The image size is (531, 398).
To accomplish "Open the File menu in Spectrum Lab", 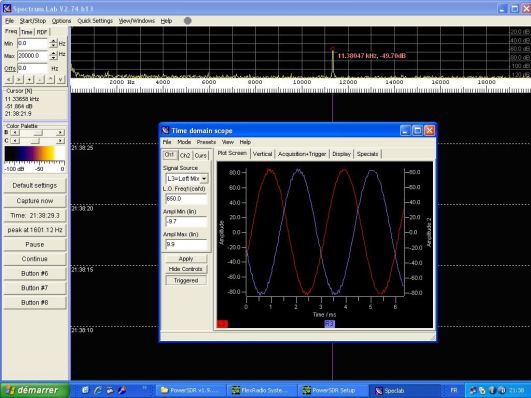I will [x=9, y=21].
